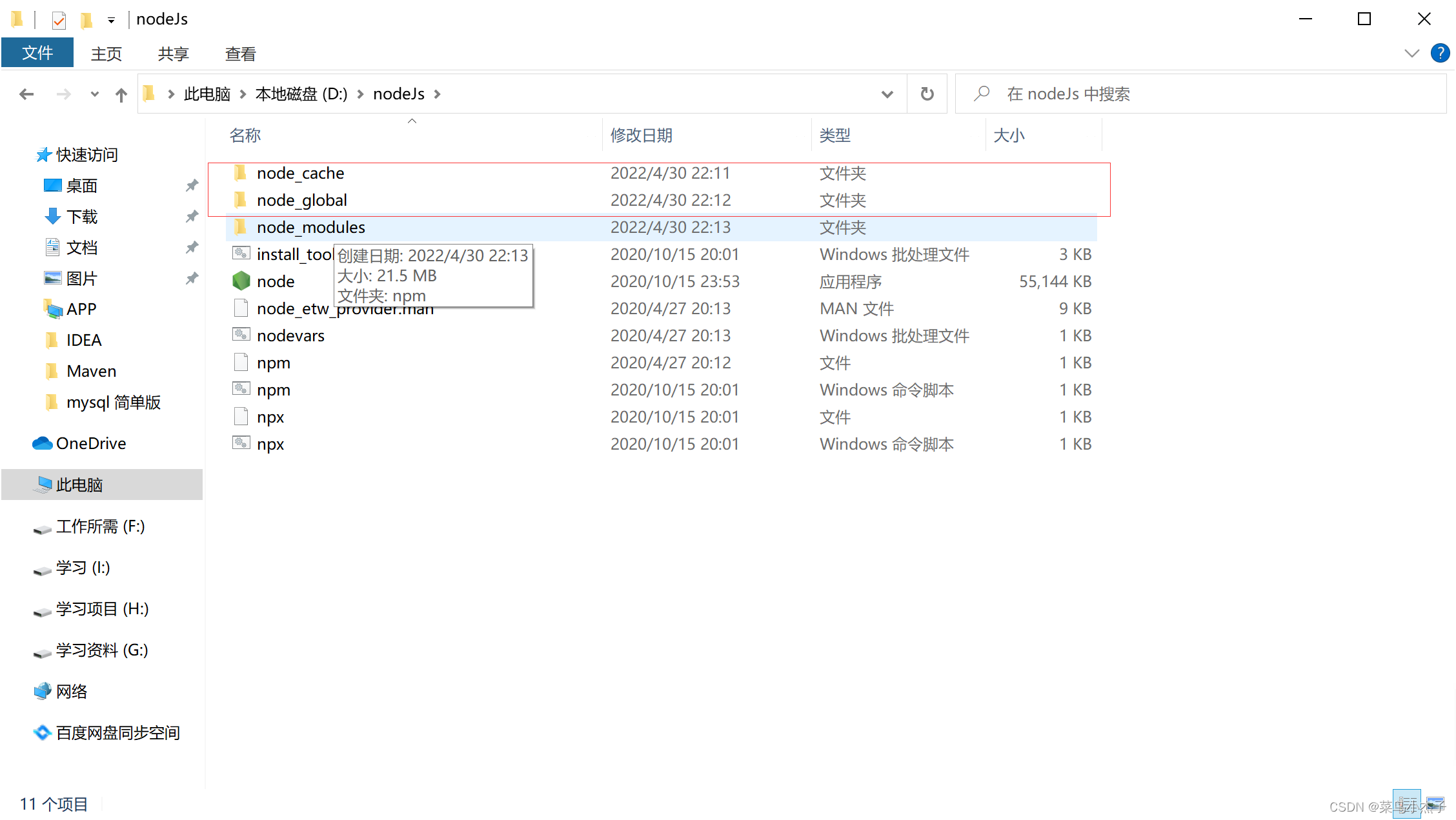Screen dimensions: 1456x820
Task: Open the 查看 ribbon tab
Action: click(x=240, y=54)
